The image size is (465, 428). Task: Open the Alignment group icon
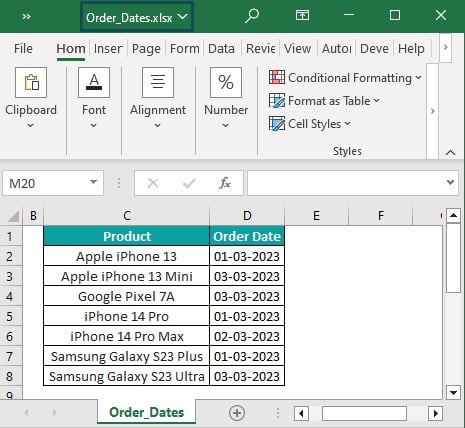pos(158,82)
